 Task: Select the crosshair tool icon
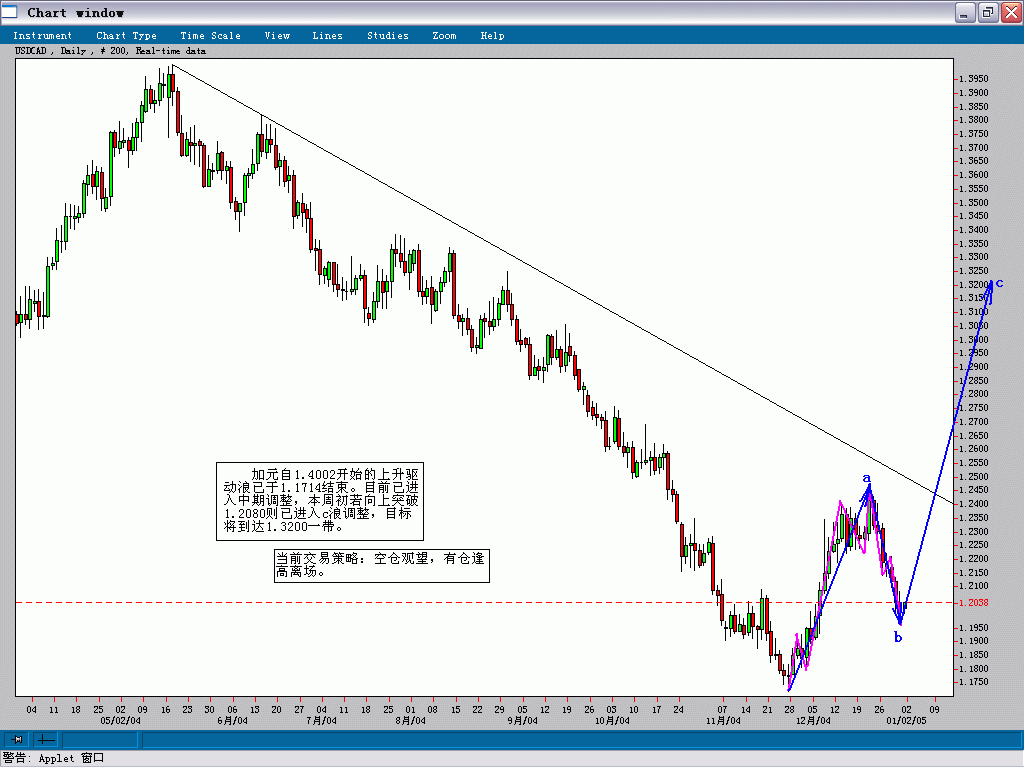45,739
